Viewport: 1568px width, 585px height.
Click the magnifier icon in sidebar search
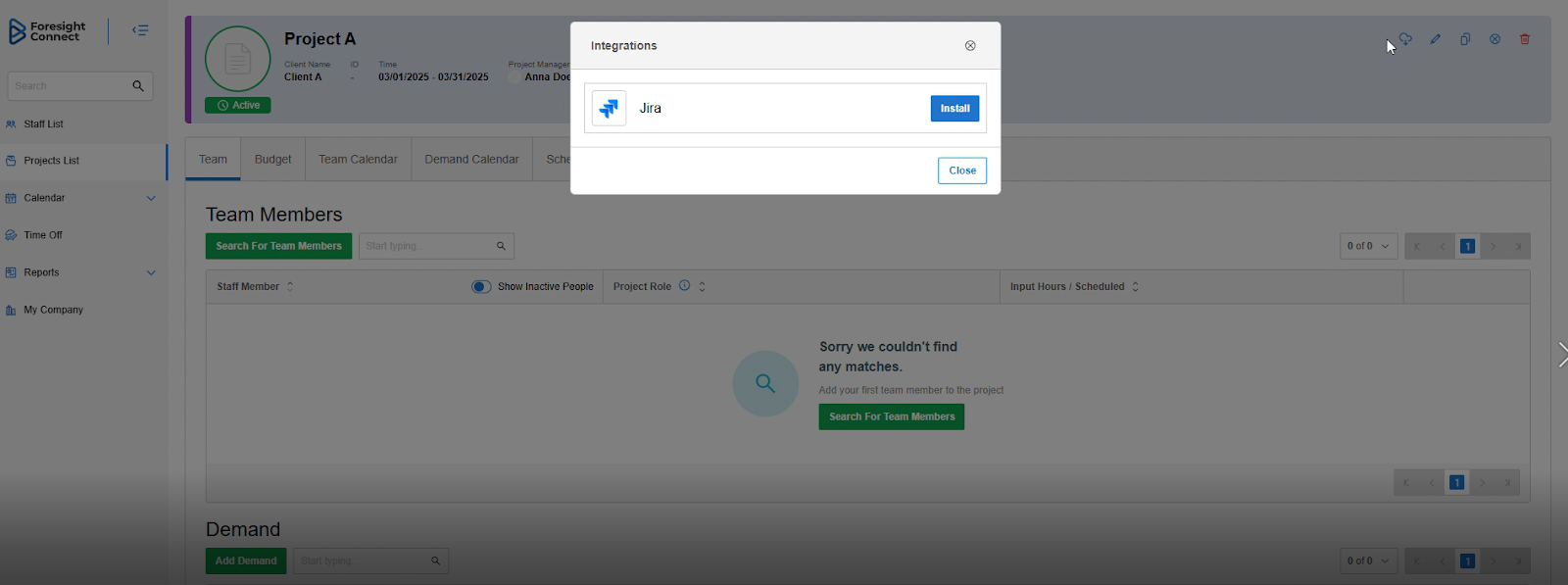pyautogui.click(x=138, y=86)
